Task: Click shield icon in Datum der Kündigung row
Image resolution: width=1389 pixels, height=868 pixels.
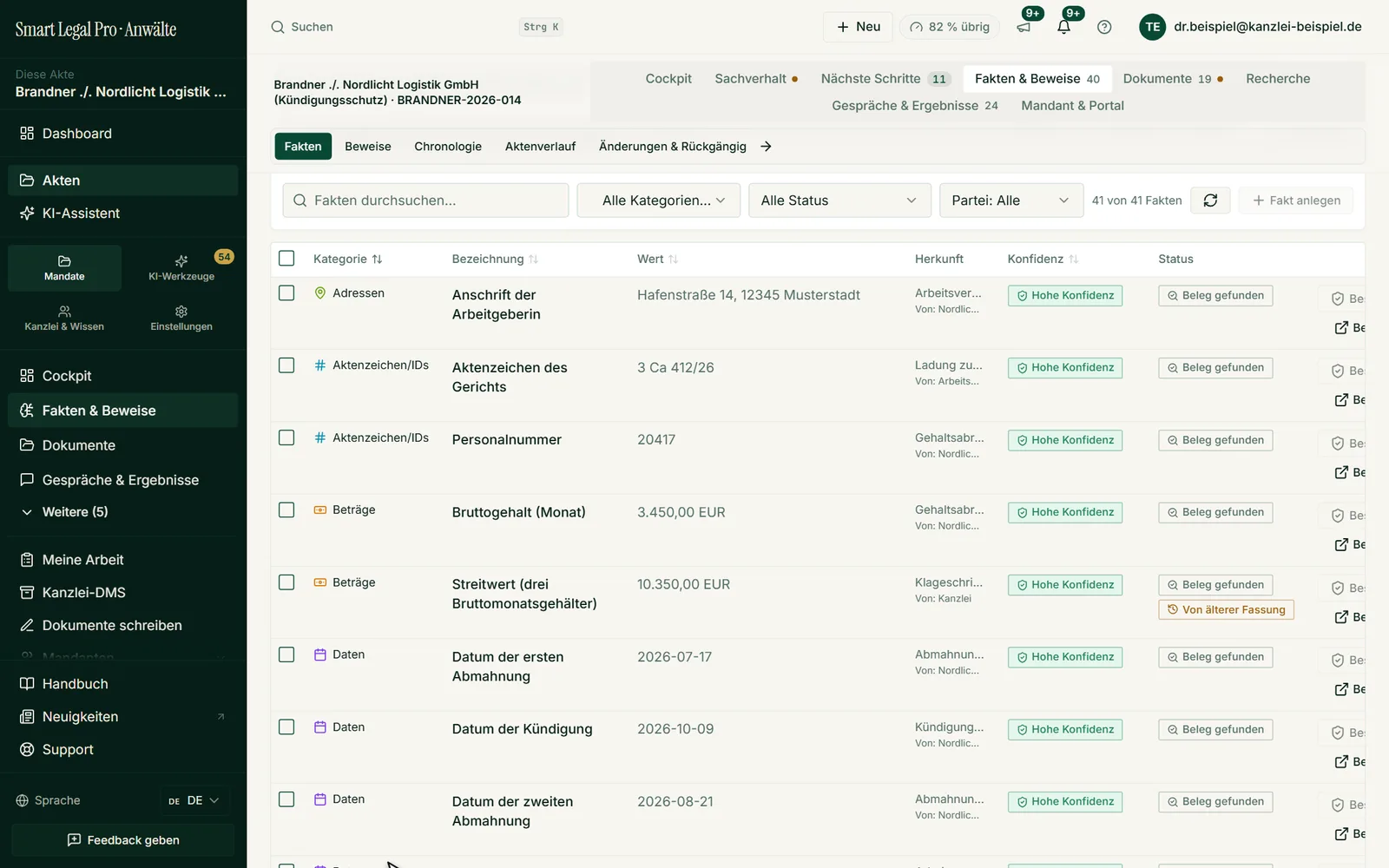Action: click(1338, 733)
